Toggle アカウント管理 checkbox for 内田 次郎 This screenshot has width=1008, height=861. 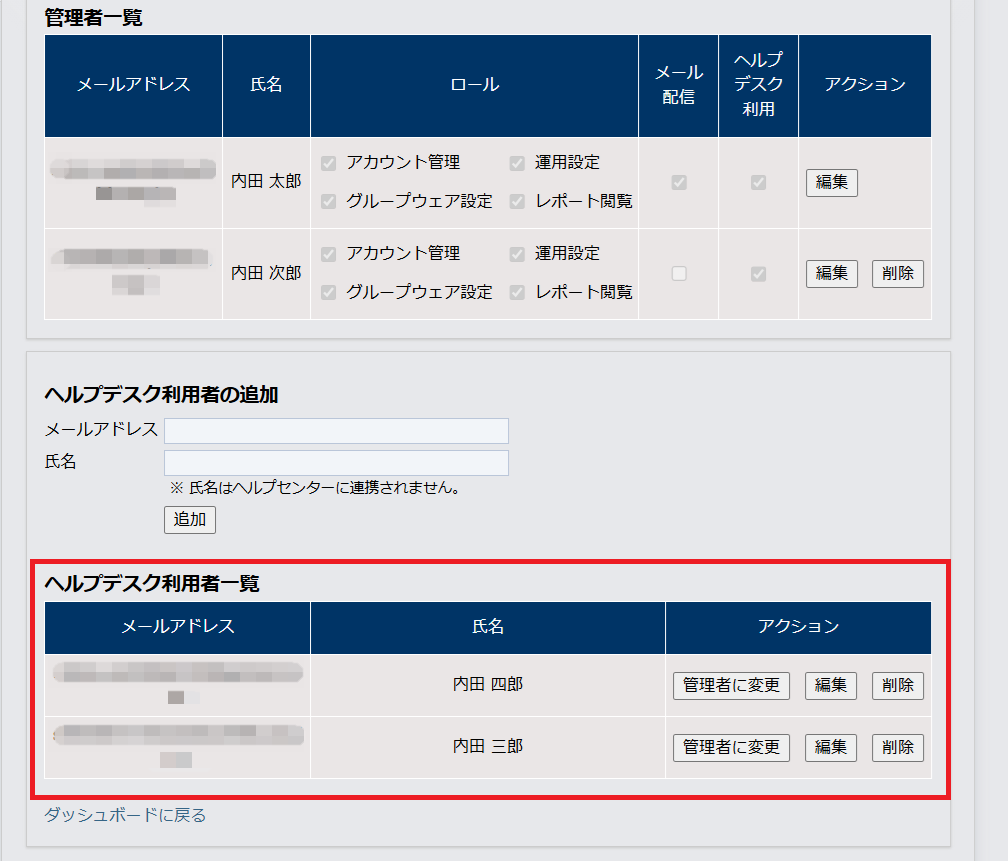[x=328, y=253]
